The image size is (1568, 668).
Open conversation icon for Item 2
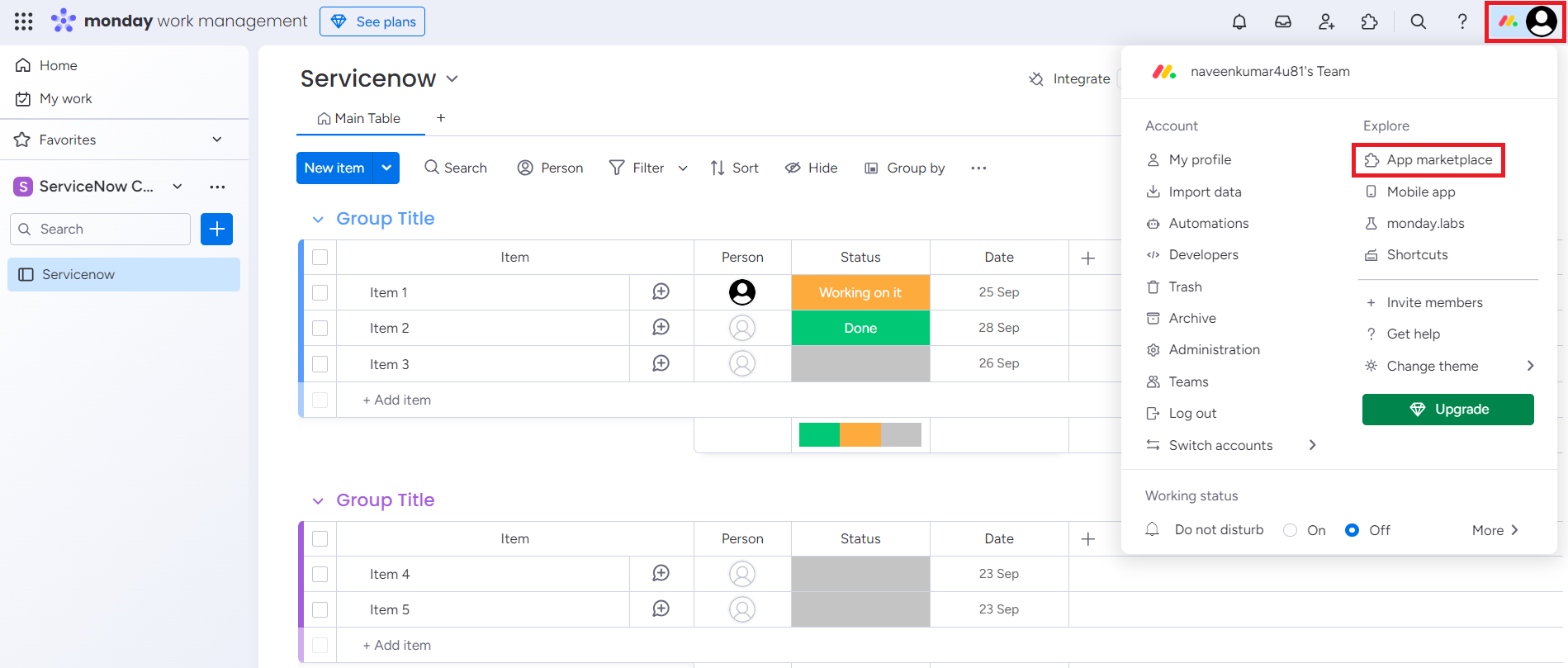point(661,328)
